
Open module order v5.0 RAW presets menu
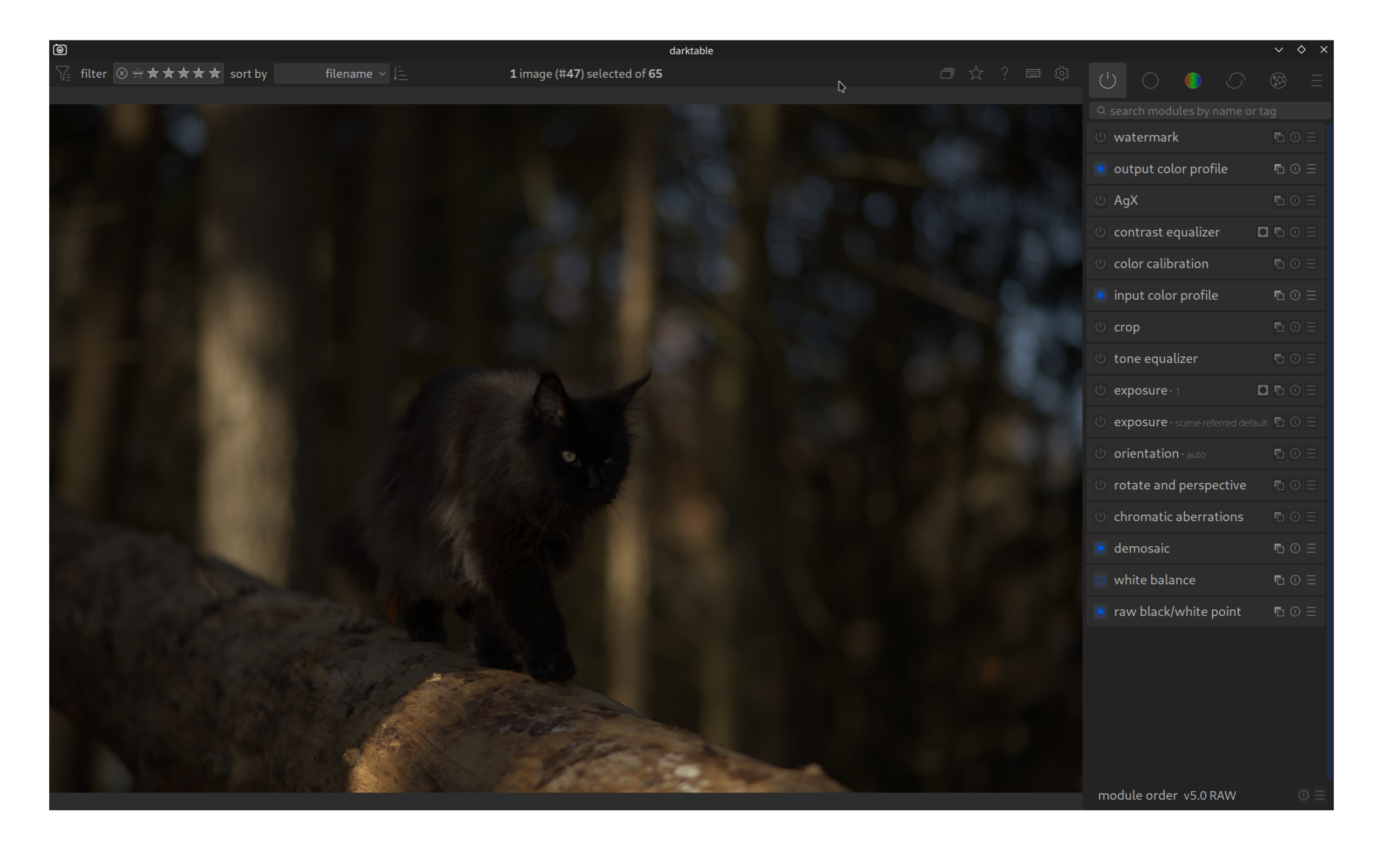(1319, 795)
